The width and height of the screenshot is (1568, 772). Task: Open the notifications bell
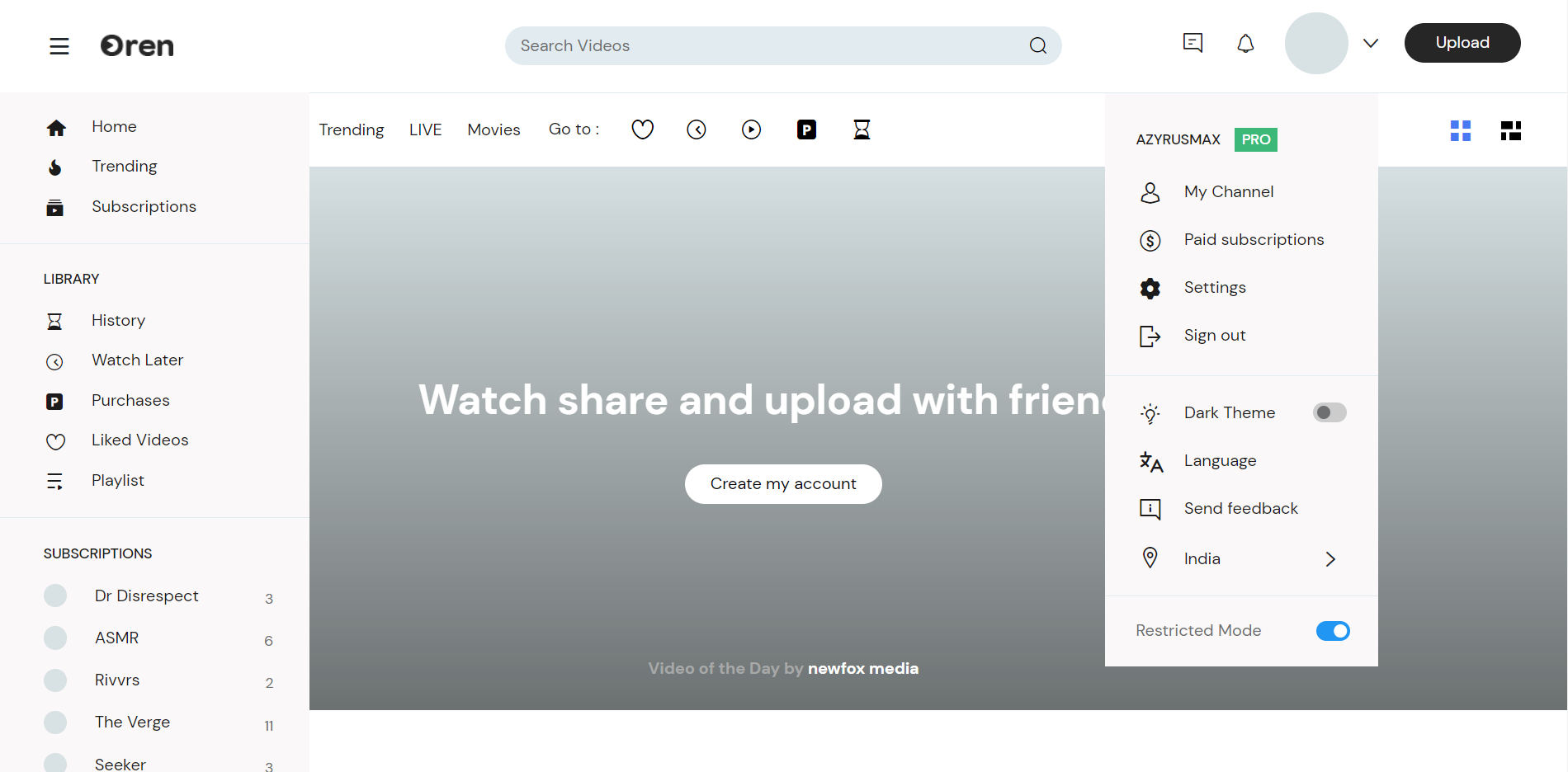[x=1245, y=44]
